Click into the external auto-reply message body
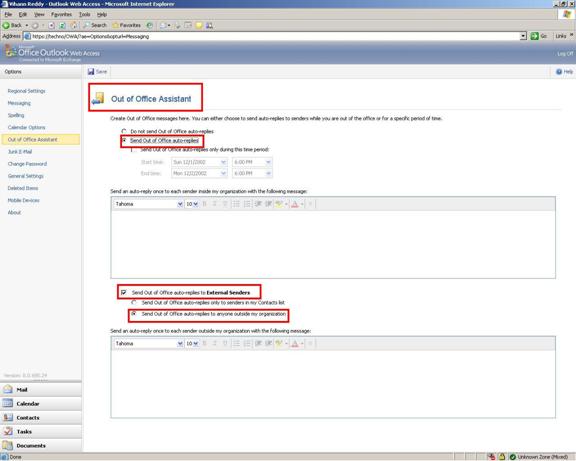 pos(333,383)
